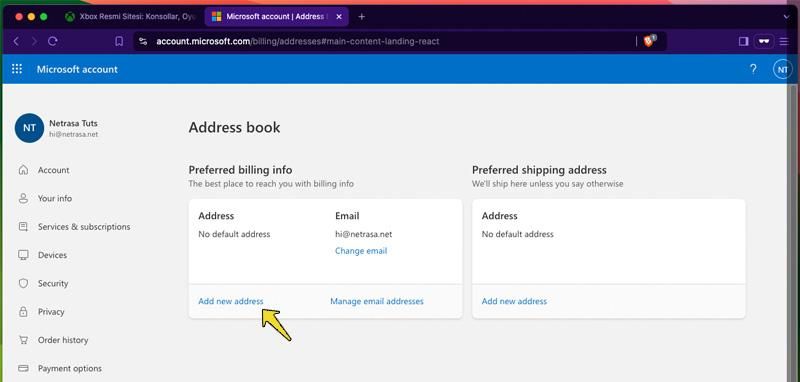Screen dimensions: 800x382
Task: Open a new tab with plus icon
Action: coord(362,16)
